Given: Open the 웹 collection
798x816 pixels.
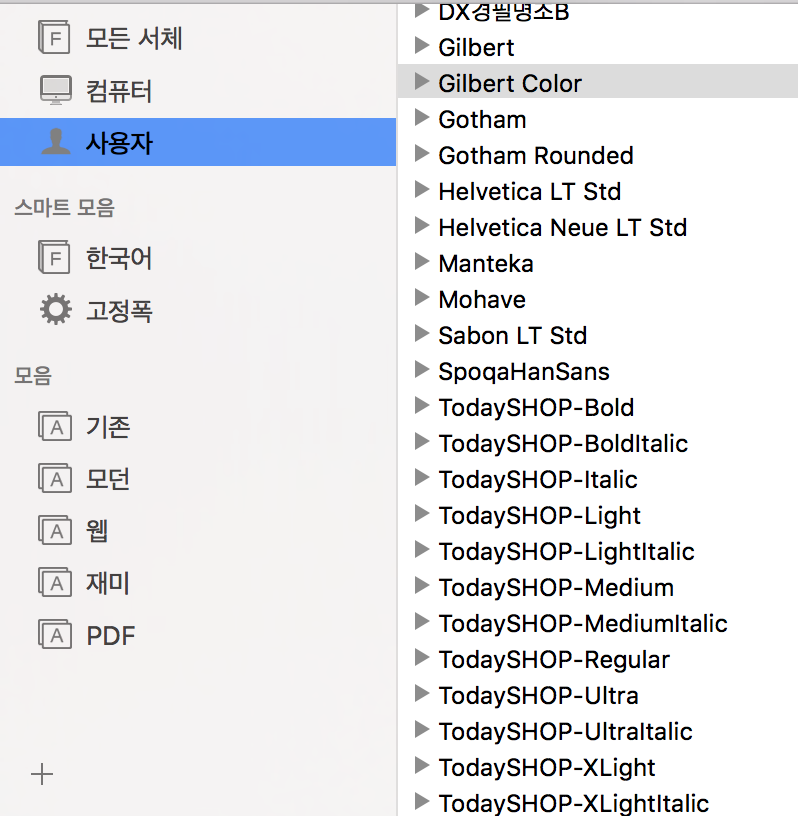Looking at the screenshot, I should [97, 531].
